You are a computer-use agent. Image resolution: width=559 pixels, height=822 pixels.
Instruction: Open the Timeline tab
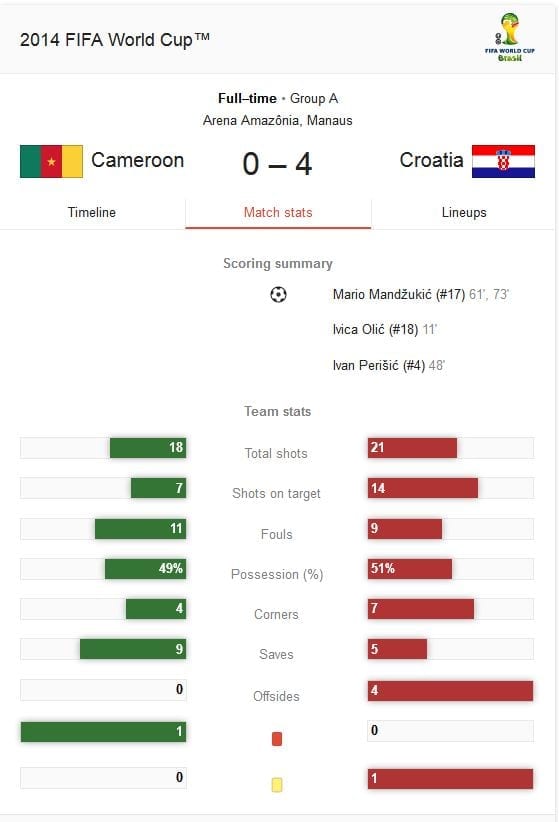[92, 212]
